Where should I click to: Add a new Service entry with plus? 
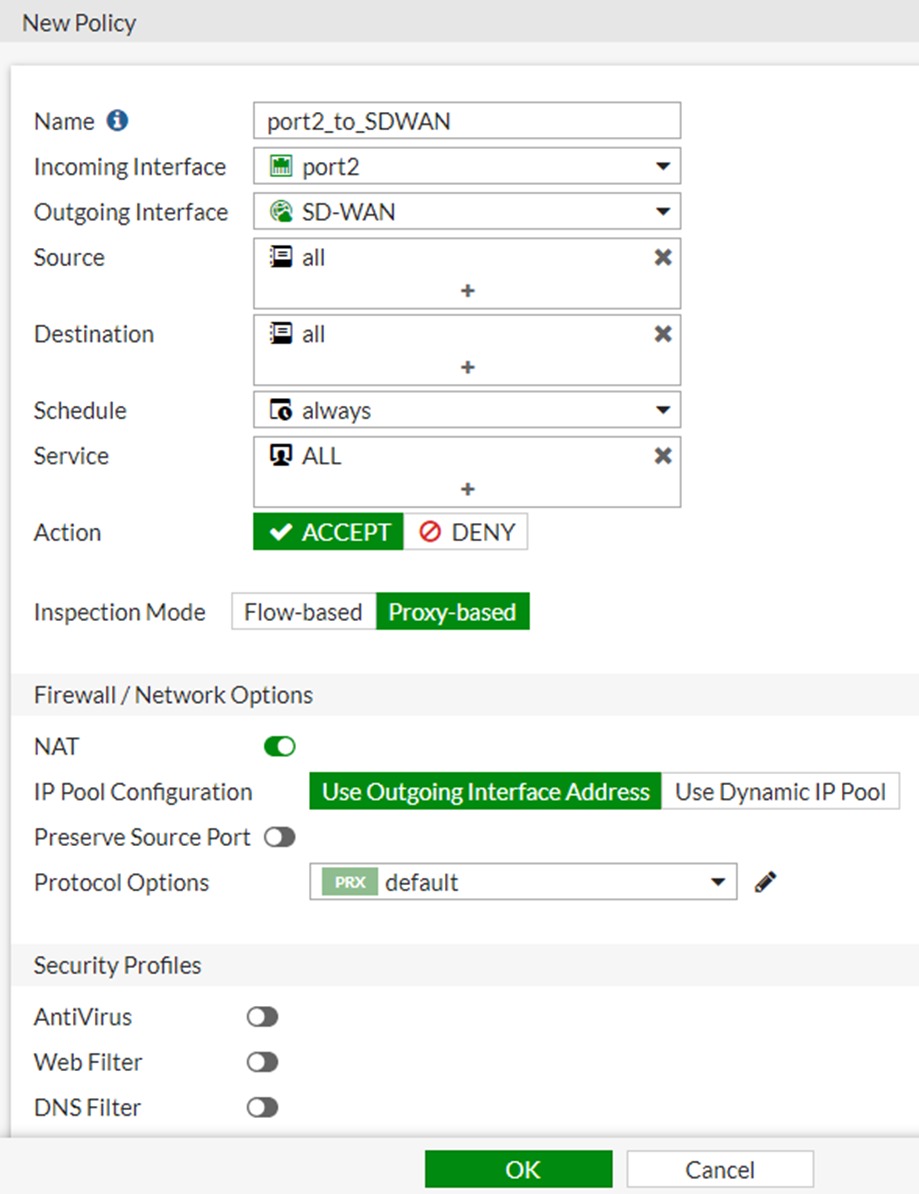pyautogui.click(x=467, y=489)
